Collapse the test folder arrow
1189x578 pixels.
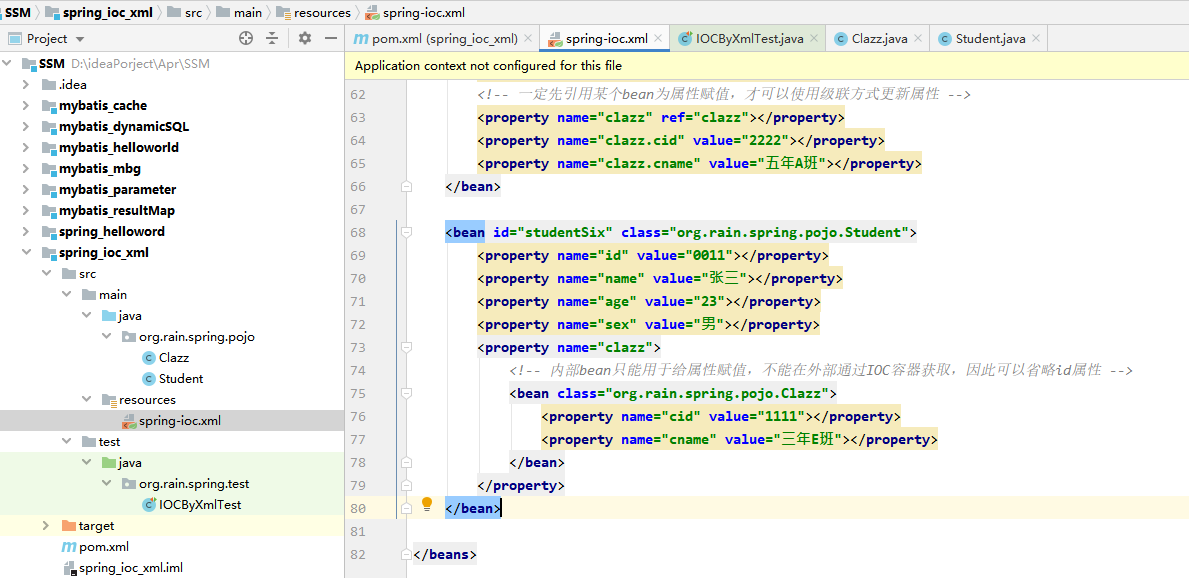point(66,441)
